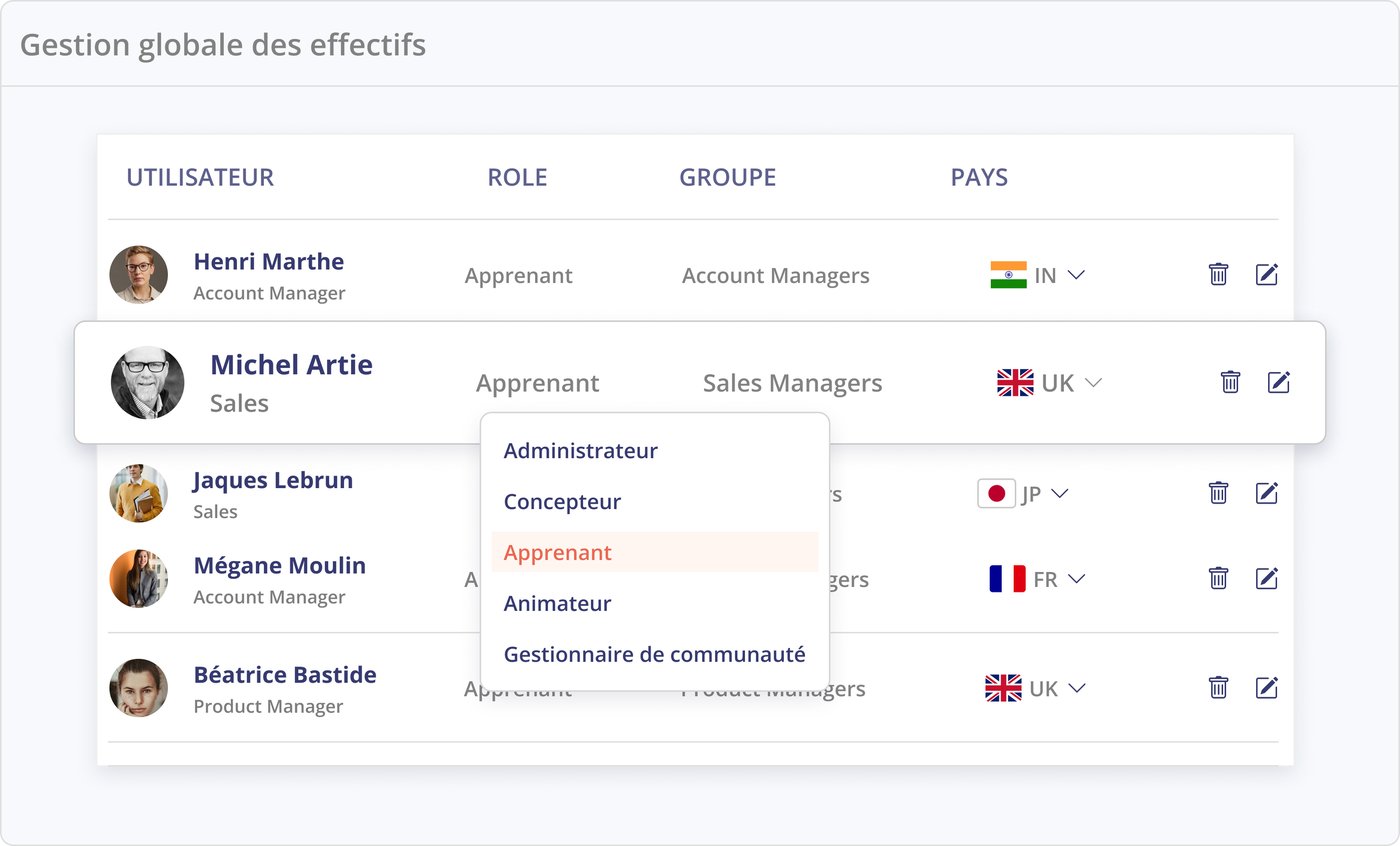Click Sales subtitle under Michel Artie

click(239, 403)
